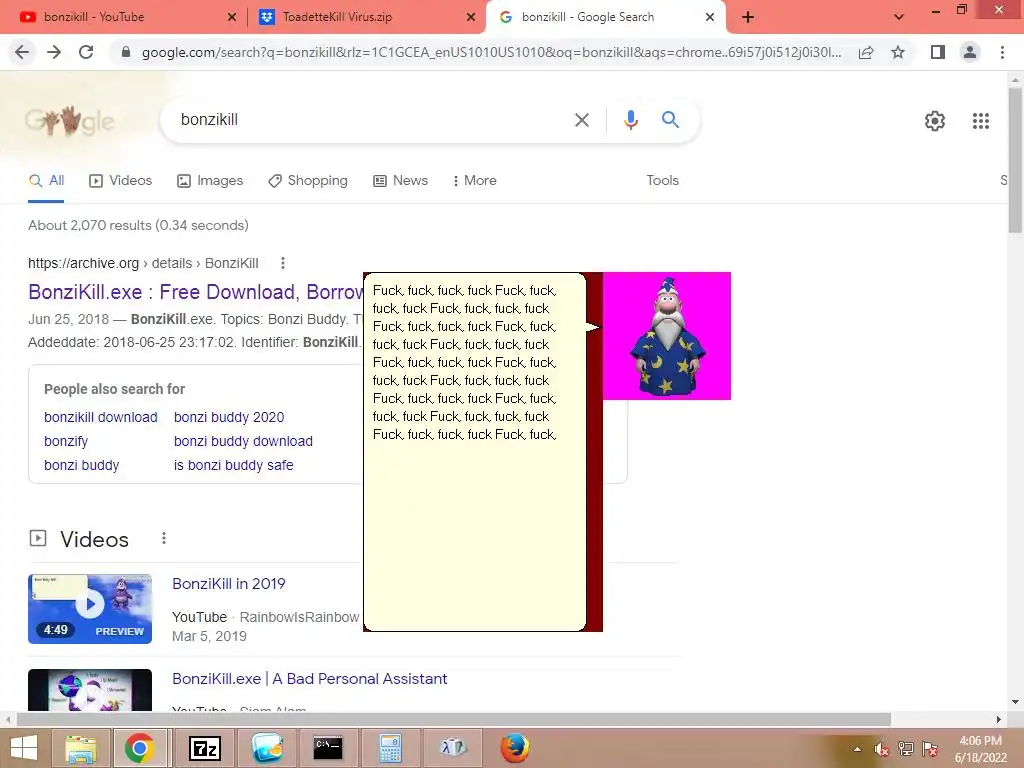
Task: Open options for archive.org result
Action: click(x=283, y=263)
